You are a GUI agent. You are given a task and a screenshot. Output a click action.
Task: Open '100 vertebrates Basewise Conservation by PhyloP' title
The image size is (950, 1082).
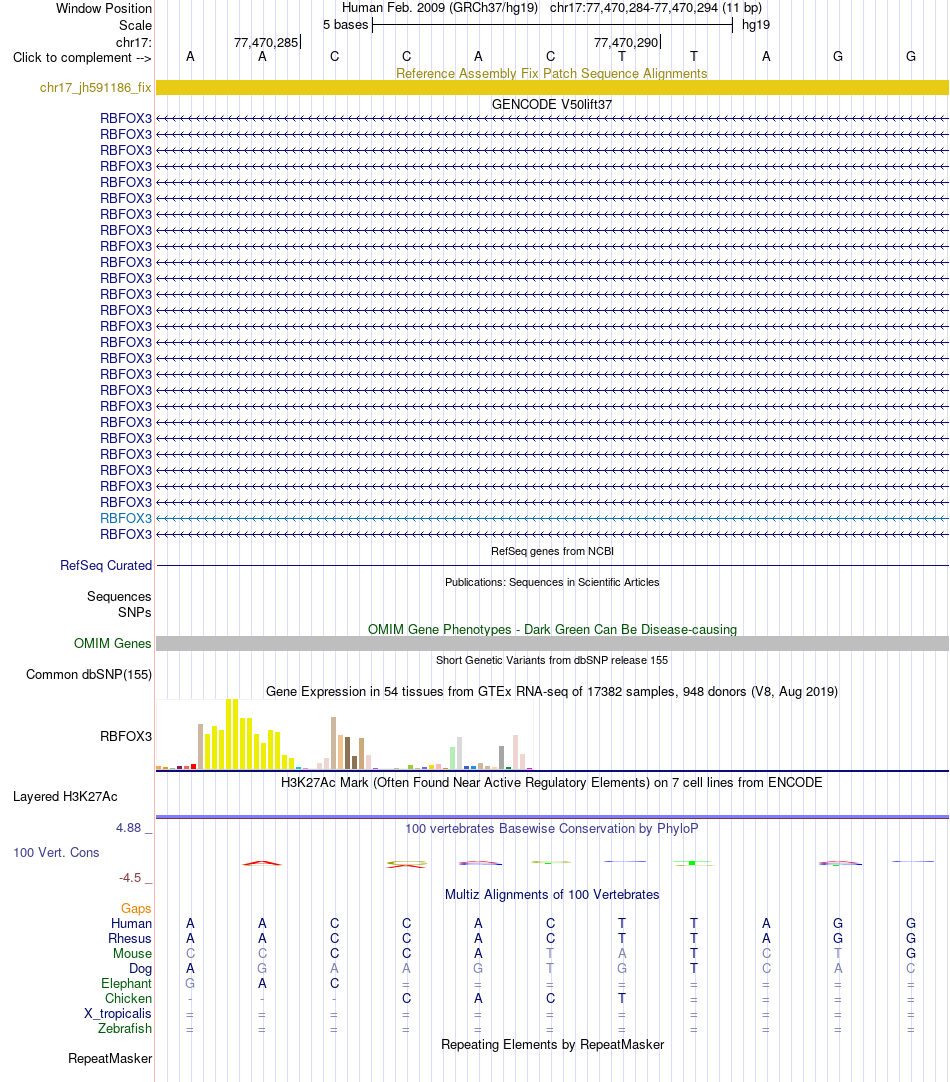coord(551,828)
